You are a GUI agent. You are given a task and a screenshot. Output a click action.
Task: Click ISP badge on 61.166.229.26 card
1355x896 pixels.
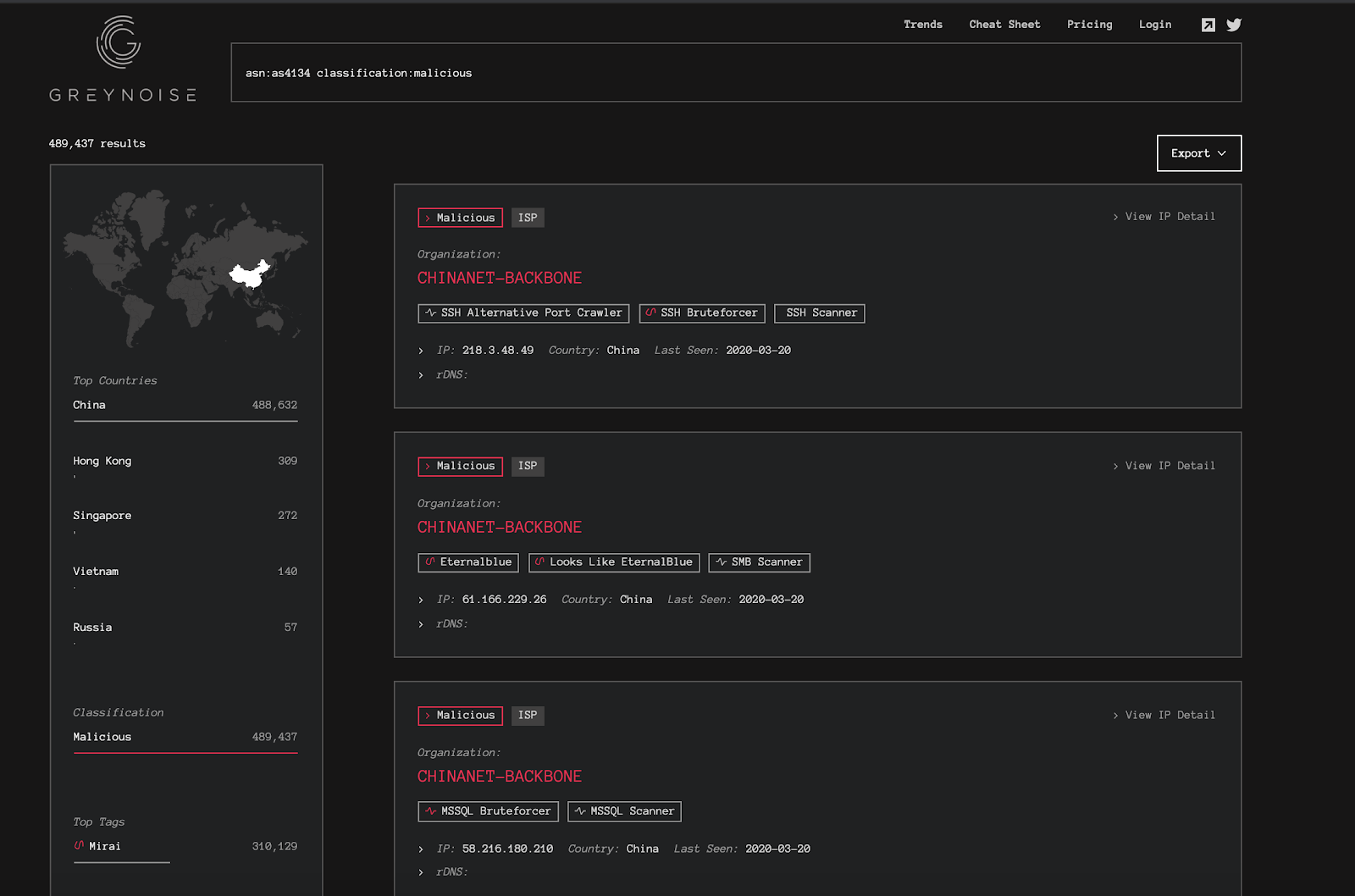pos(528,467)
